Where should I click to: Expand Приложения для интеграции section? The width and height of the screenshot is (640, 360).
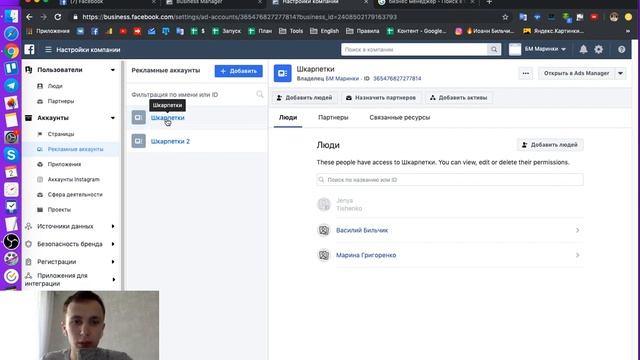point(113,280)
